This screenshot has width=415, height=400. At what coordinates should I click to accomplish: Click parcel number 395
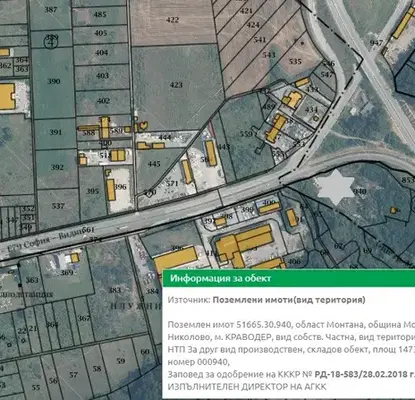(x=92, y=191)
